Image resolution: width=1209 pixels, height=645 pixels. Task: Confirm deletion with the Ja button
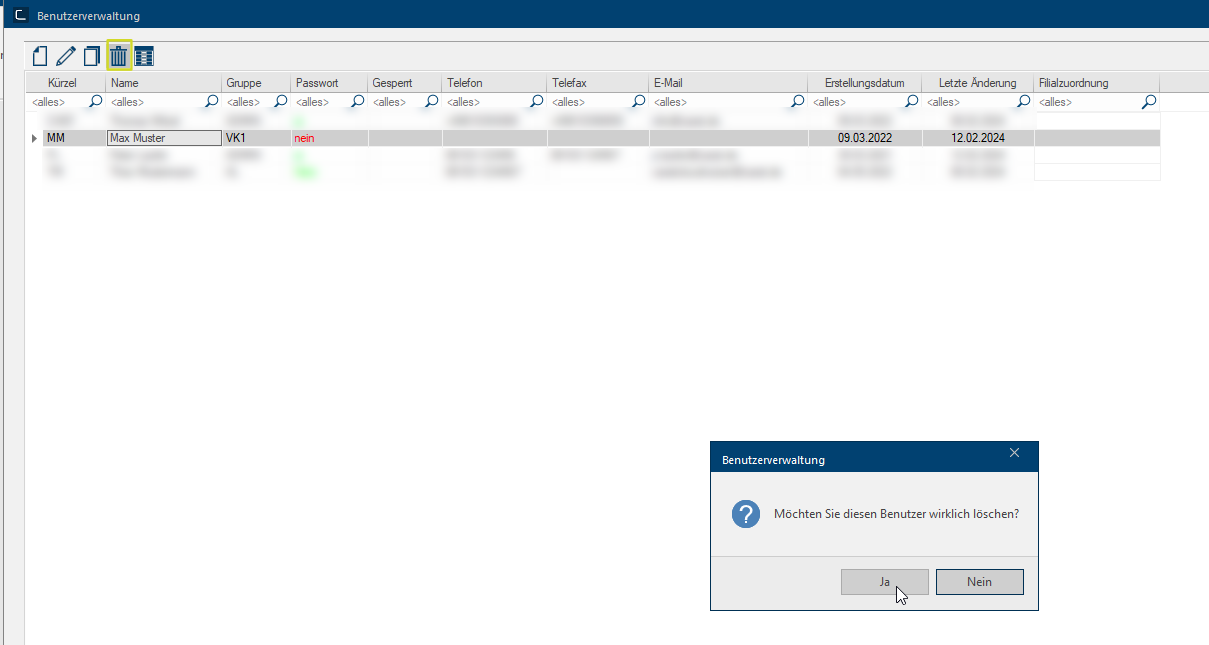pyautogui.click(x=885, y=582)
